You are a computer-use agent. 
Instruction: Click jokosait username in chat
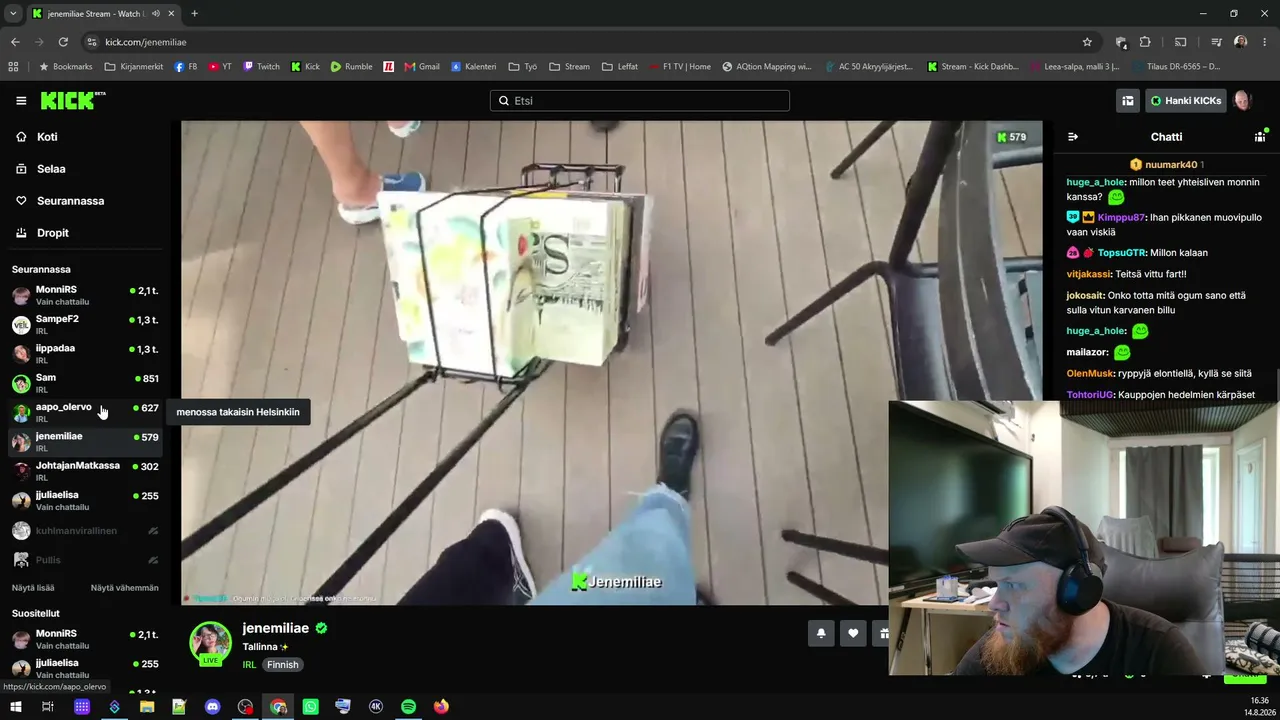coord(1085,296)
